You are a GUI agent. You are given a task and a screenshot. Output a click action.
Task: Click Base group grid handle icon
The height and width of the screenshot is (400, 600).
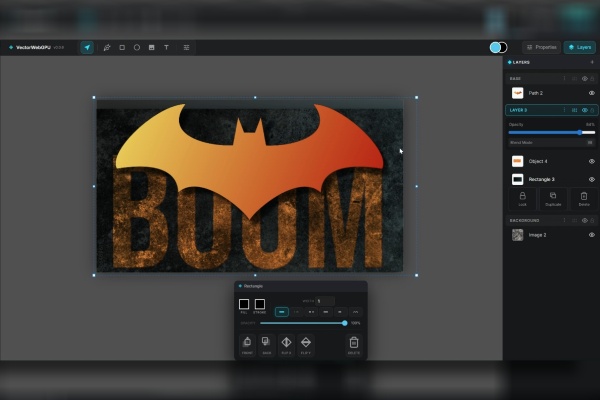click(x=574, y=78)
